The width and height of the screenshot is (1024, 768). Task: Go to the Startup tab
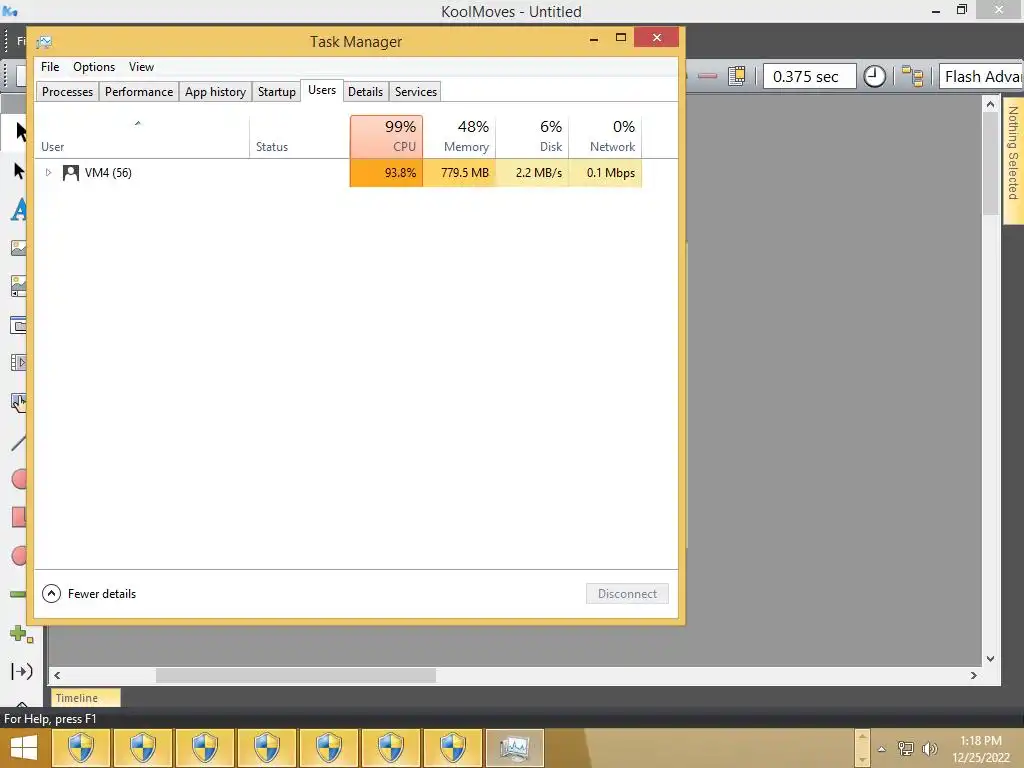pyautogui.click(x=276, y=91)
